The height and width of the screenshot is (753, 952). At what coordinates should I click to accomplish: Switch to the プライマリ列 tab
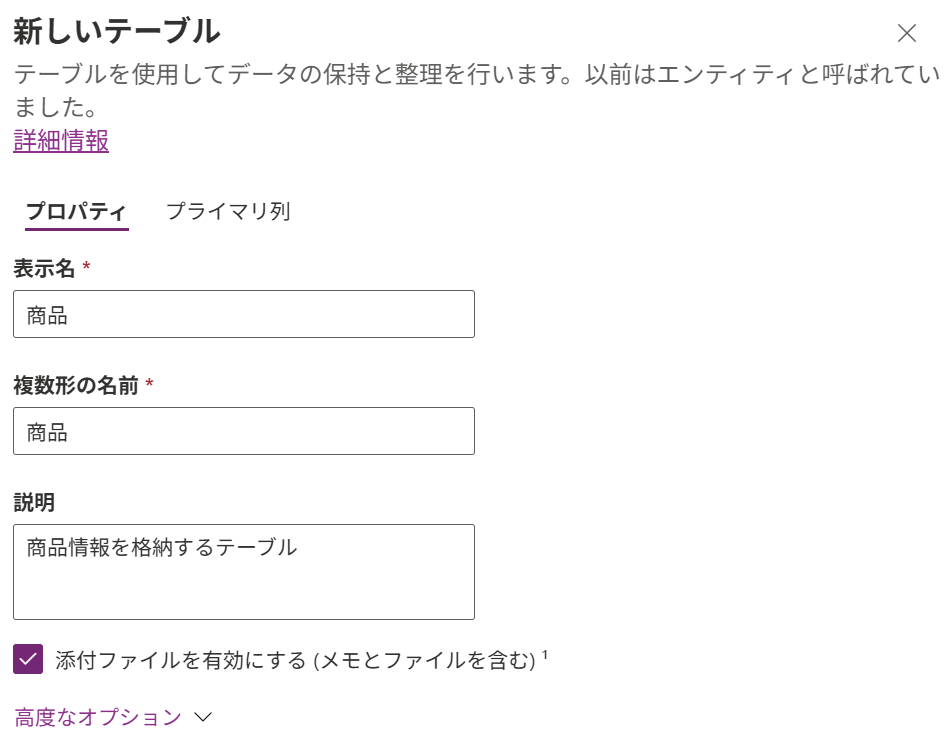point(228,212)
